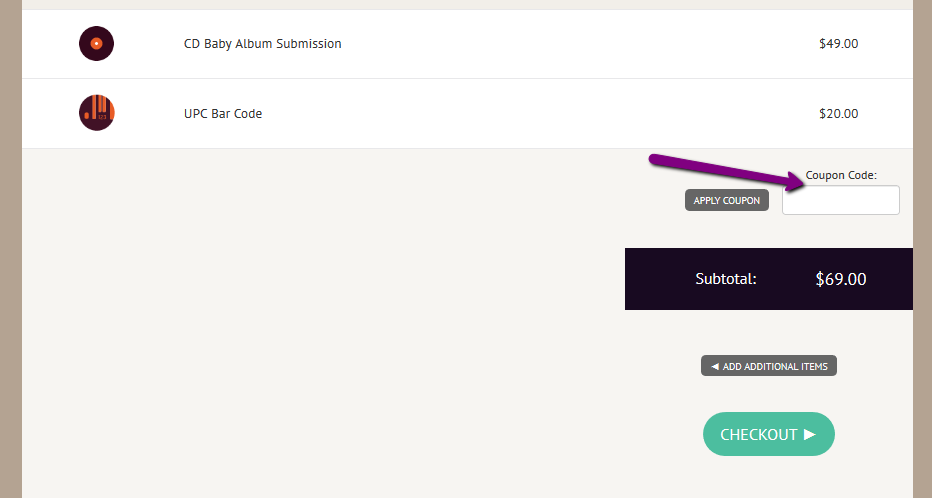
Task: Click the orange UPC barcode icon
Action: [96, 113]
